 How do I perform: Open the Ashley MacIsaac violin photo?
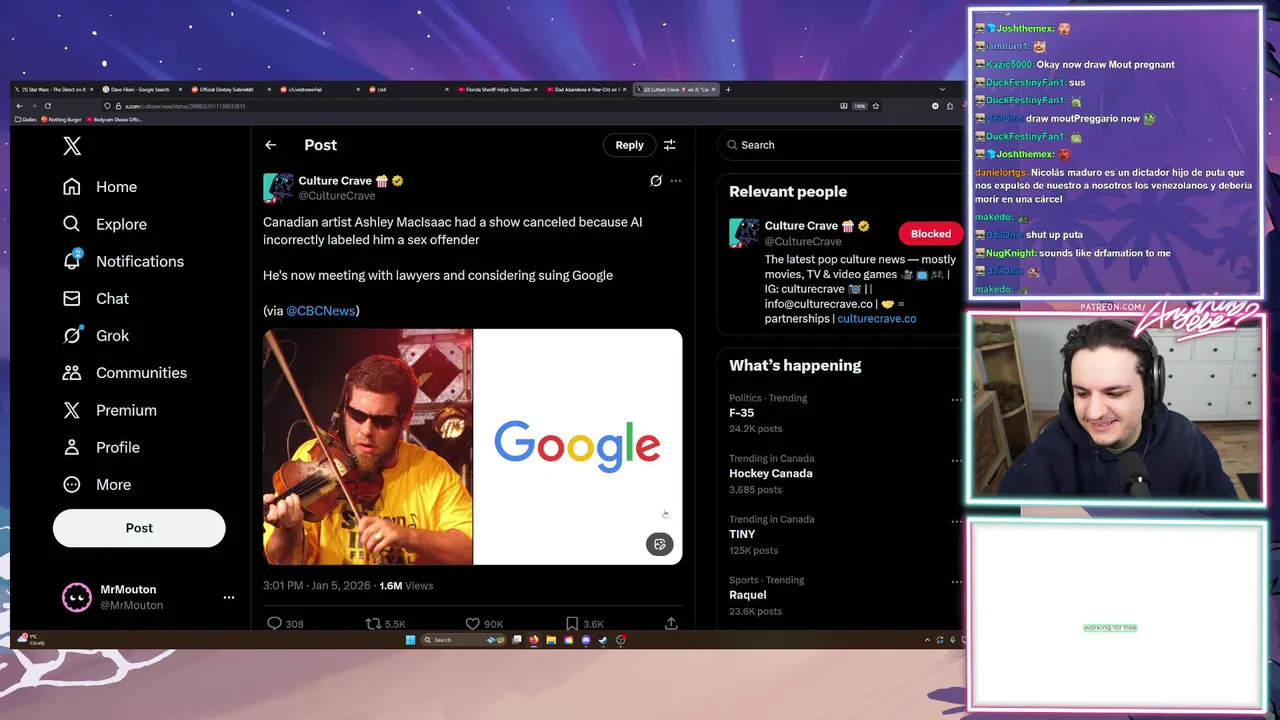point(368,447)
